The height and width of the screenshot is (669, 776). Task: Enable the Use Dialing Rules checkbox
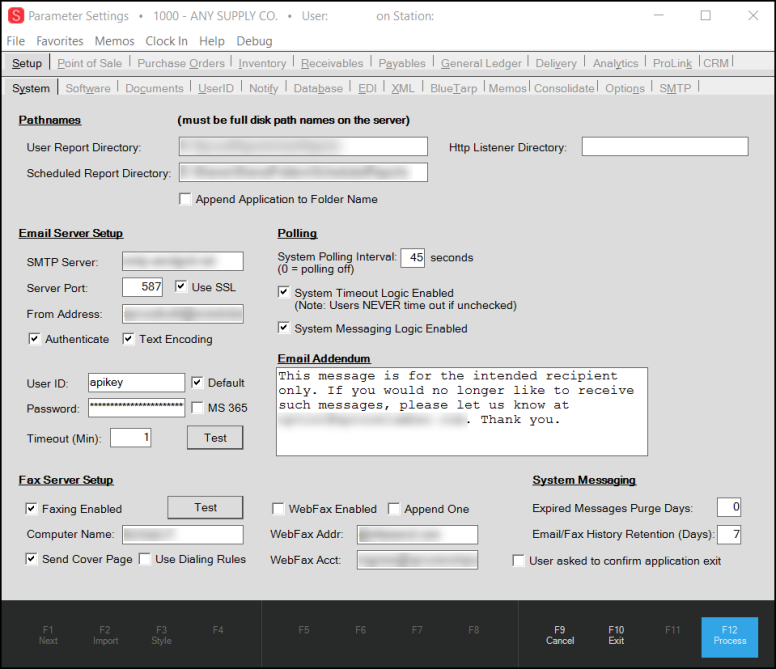[145, 559]
